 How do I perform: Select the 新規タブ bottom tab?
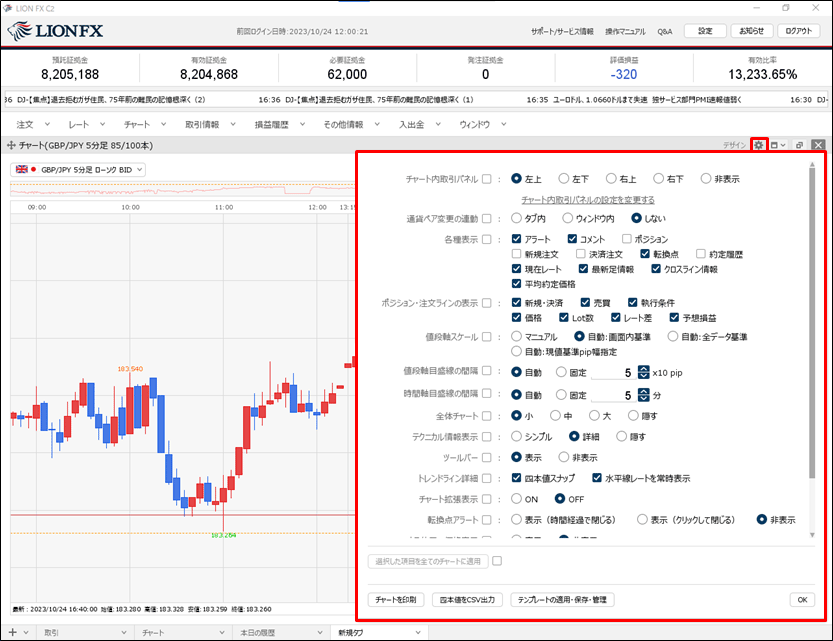tap(379, 633)
